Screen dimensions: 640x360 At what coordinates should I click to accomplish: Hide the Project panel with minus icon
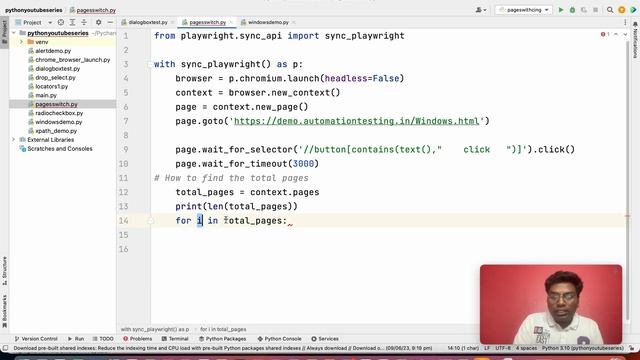click(x=110, y=22)
